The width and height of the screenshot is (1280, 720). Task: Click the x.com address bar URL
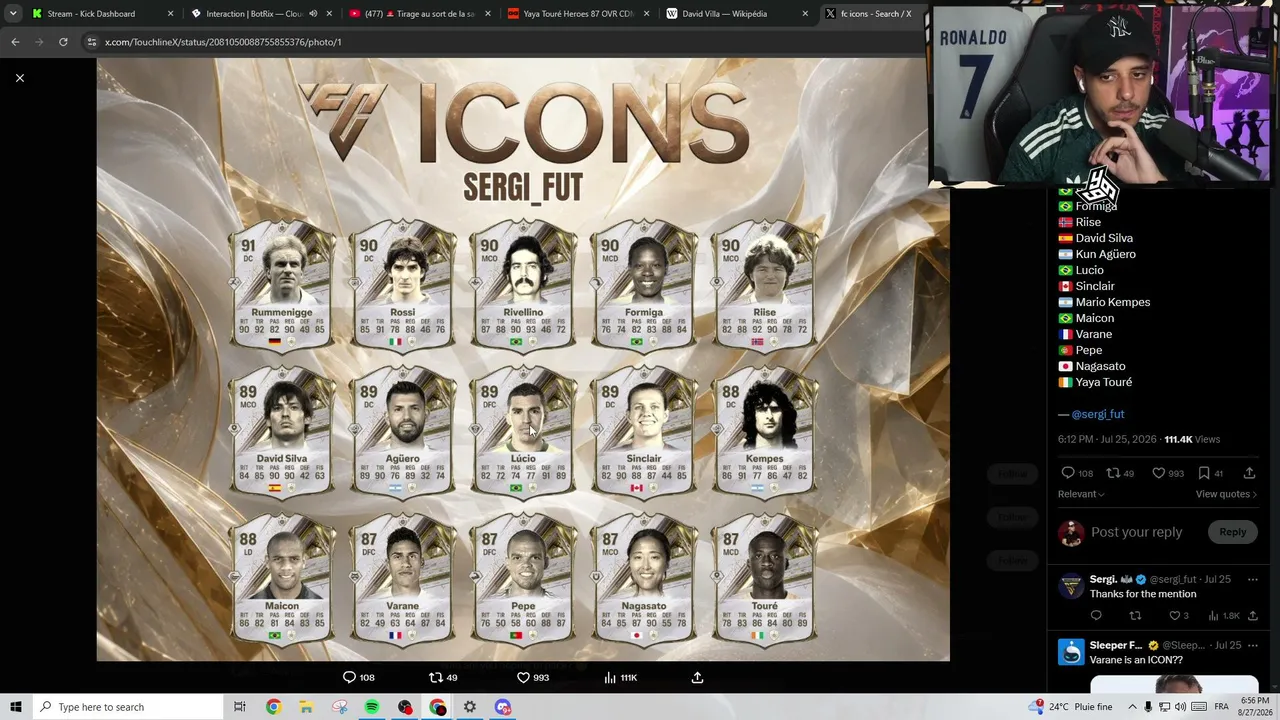point(223,42)
